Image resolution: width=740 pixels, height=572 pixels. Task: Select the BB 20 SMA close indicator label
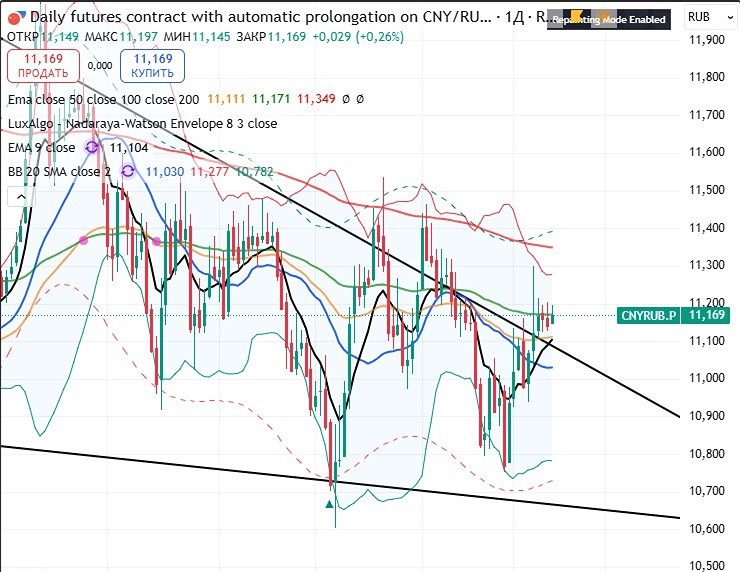[59, 171]
